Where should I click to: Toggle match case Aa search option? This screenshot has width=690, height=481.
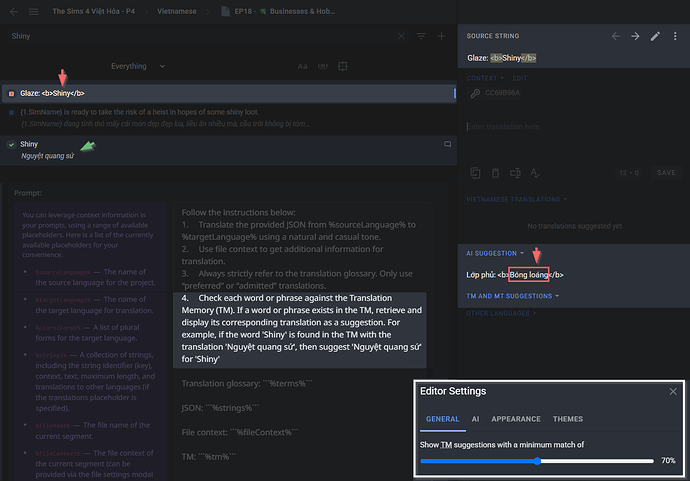tap(302, 66)
